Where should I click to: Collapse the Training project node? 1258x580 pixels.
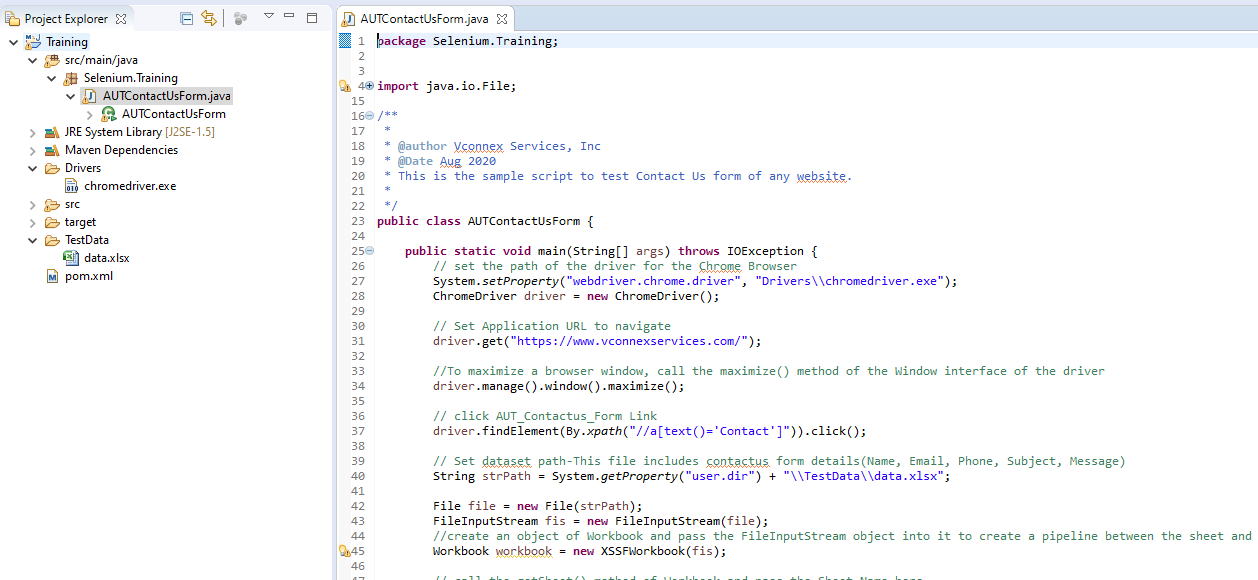[13, 41]
